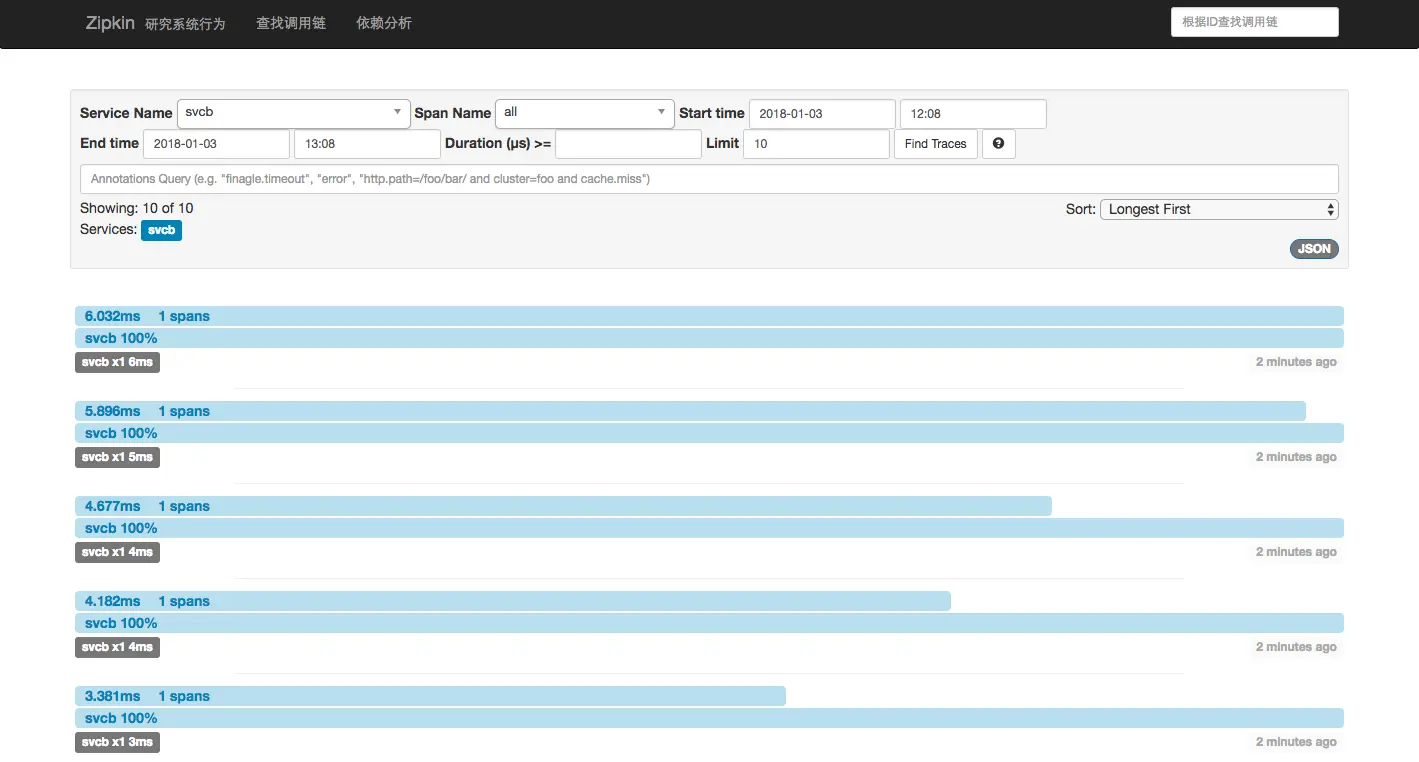Click the blue svcb service label
This screenshot has width=1419, height=762.
pyautogui.click(x=161, y=230)
